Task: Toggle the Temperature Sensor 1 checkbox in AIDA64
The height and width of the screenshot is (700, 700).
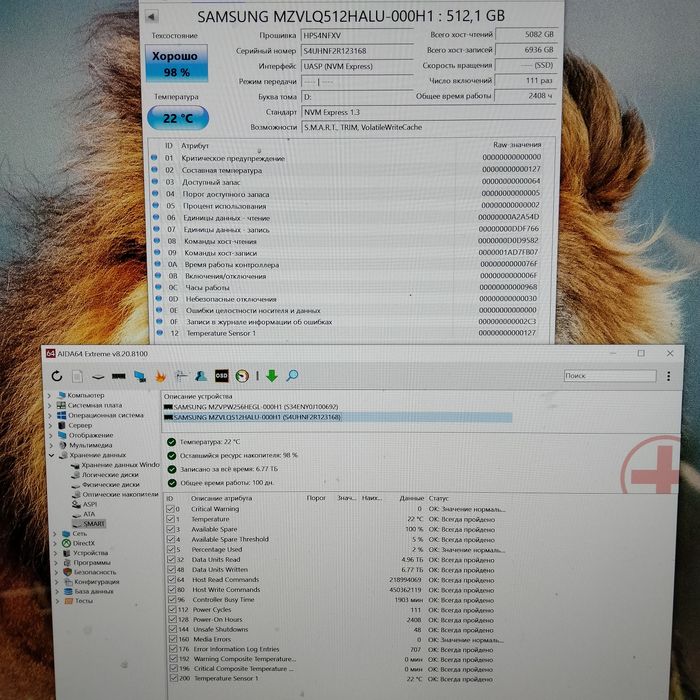Action: pos(174,678)
